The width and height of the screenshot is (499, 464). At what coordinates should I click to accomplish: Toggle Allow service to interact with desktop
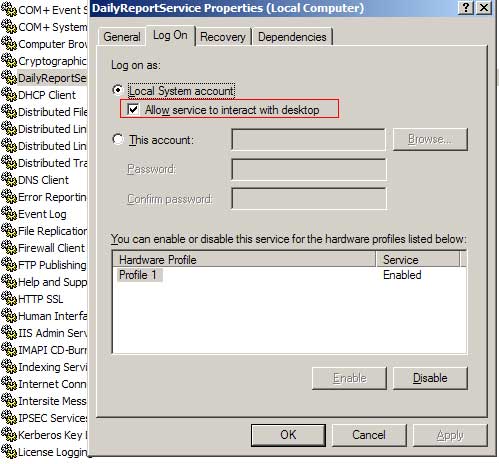133,109
